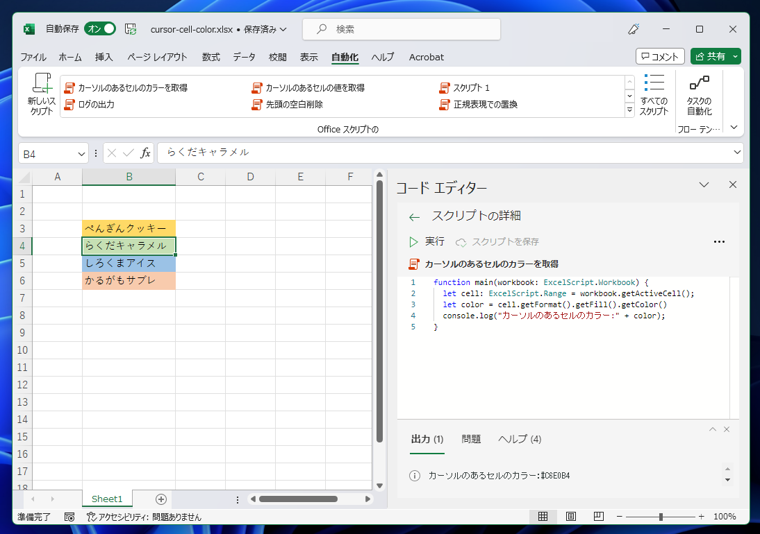The image size is (760, 534).
Task: Open the ファイル menu tab
Action: point(33,57)
